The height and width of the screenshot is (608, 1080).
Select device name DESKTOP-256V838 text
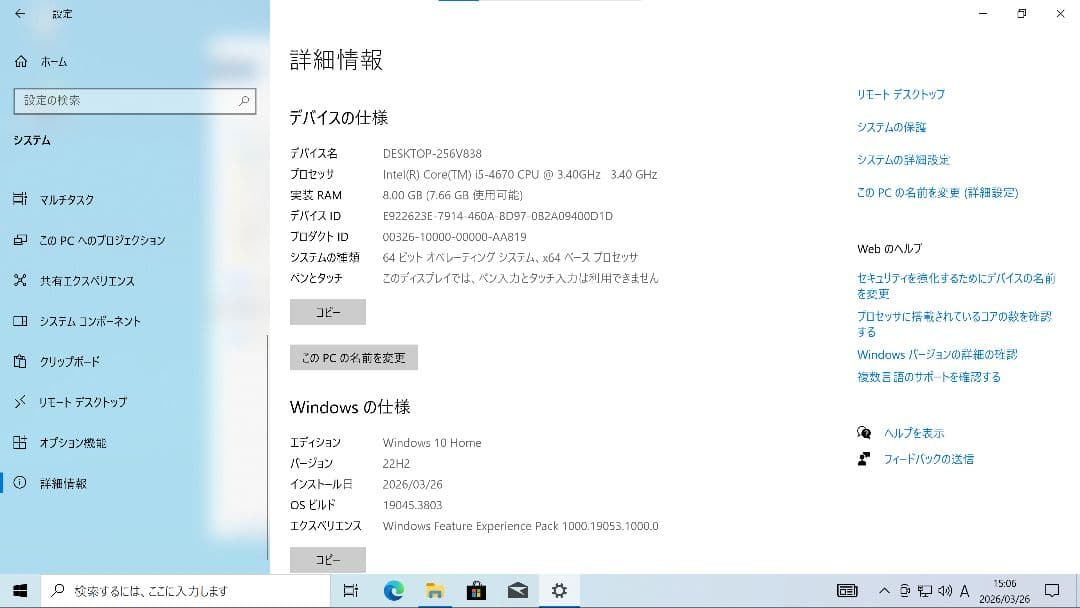point(432,154)
